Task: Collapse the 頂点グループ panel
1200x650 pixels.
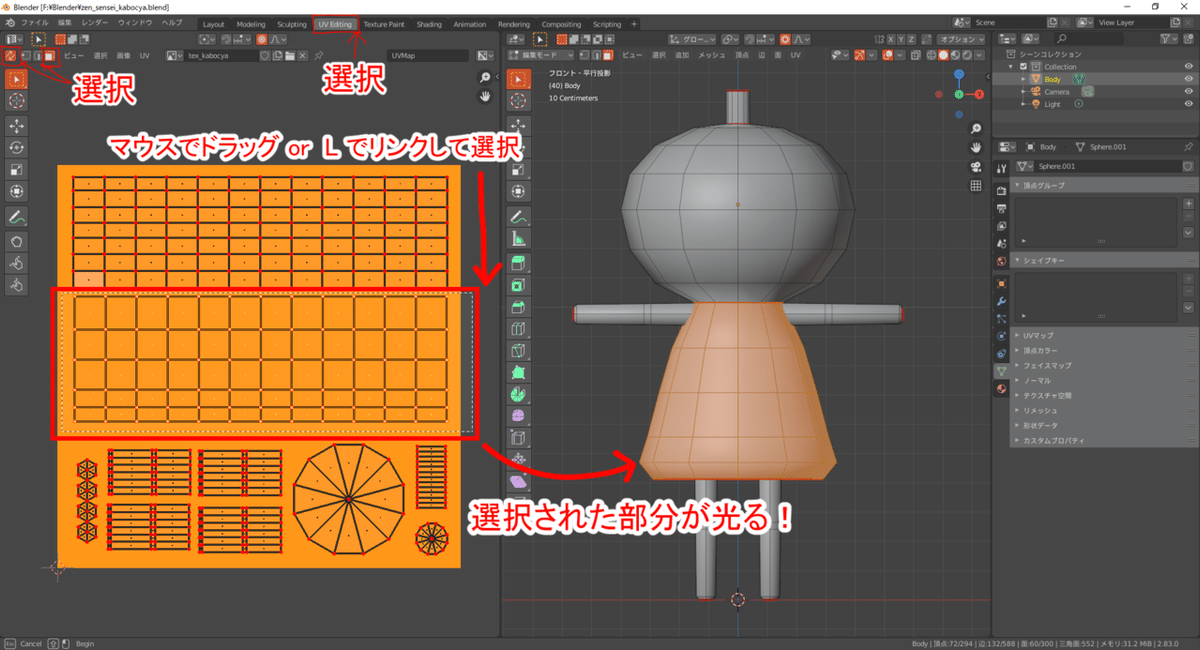Action: 1018,184
